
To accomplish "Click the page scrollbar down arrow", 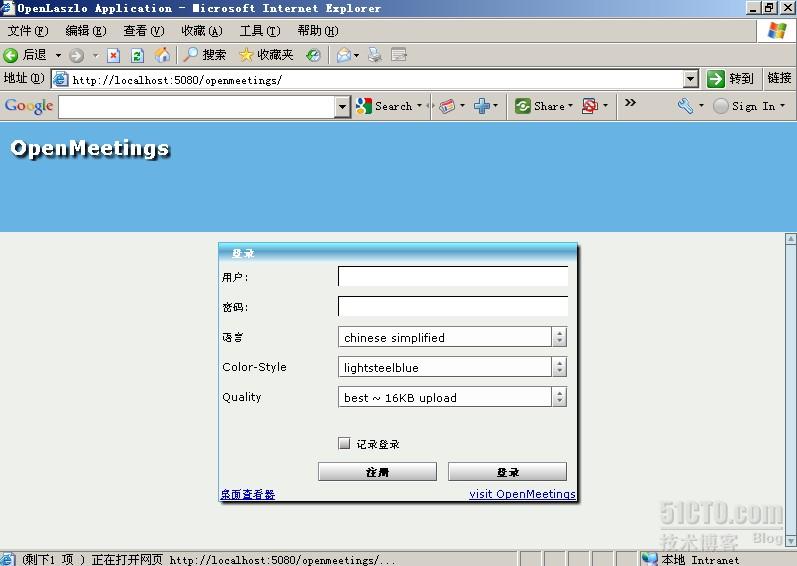I will (x=790, y=540).
